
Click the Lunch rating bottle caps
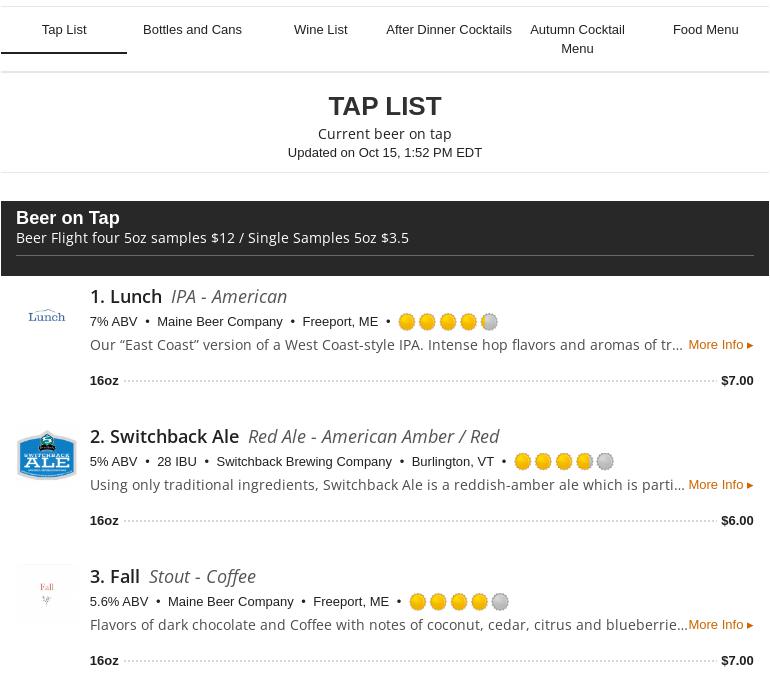[x=447, y=322]
